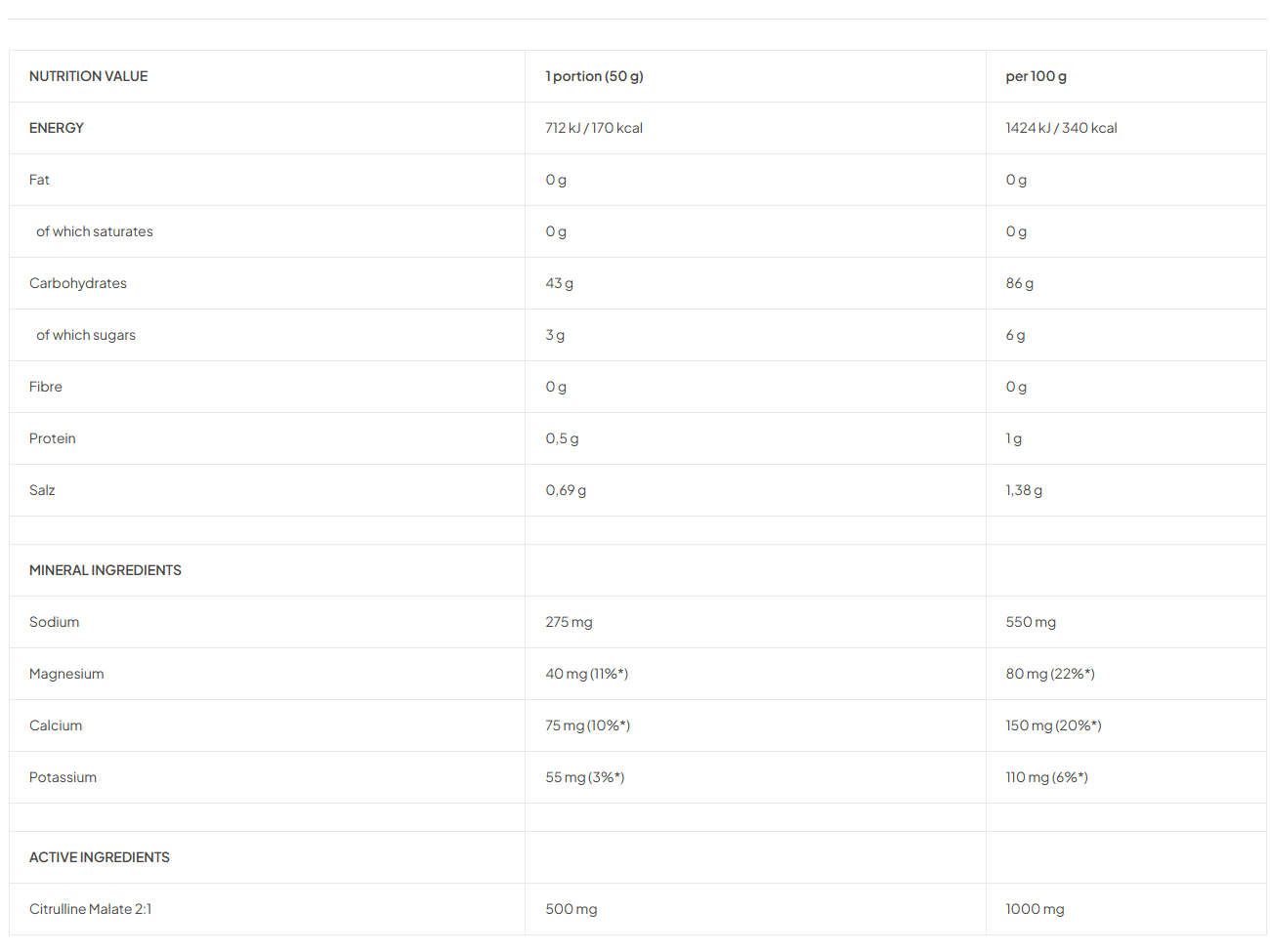This screenshot has height=952, width=1270.
Task: Select the '1 portion (50 g)' column header
Action: tap(594, 76)
